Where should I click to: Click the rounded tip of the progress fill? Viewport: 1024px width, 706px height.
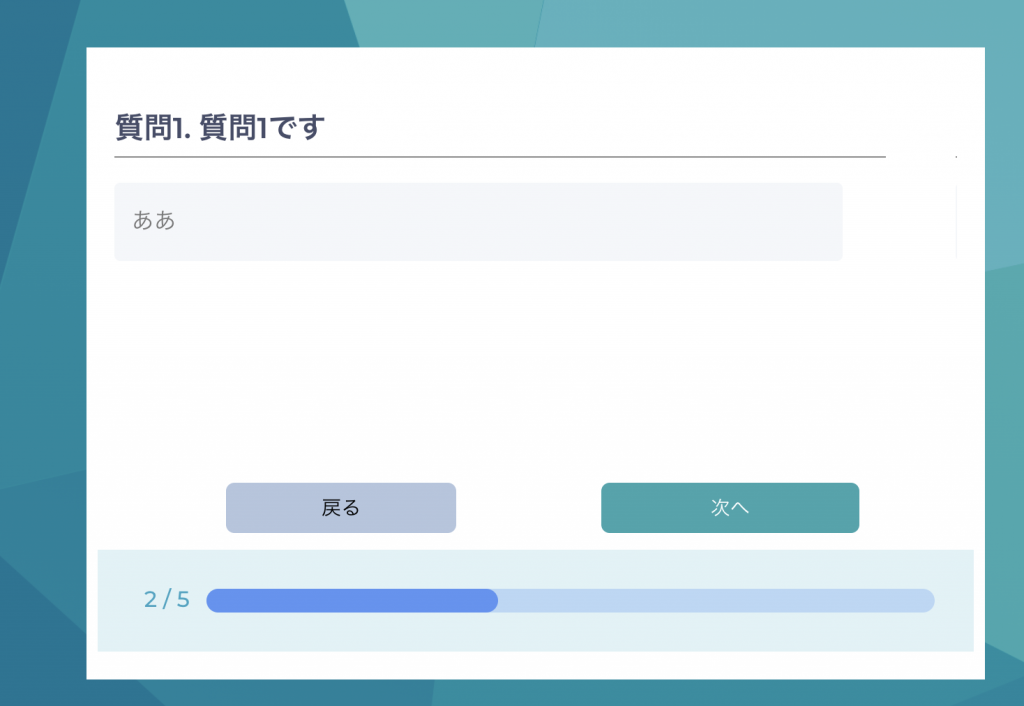491,600
